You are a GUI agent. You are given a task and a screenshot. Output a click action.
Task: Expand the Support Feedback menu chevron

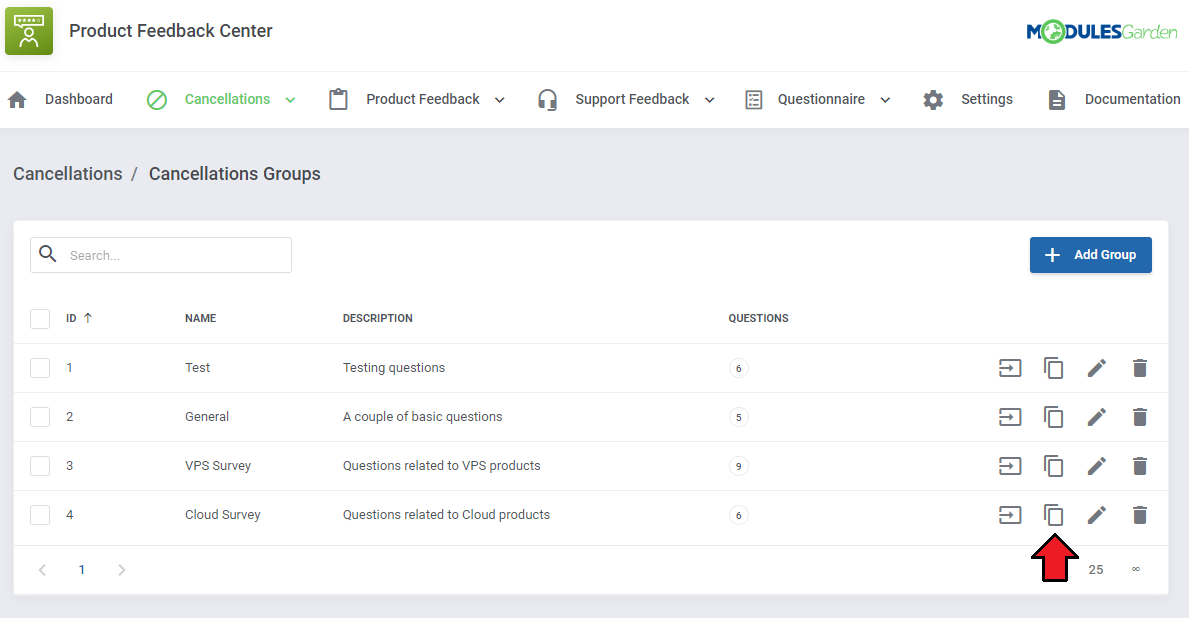[710, 100]
